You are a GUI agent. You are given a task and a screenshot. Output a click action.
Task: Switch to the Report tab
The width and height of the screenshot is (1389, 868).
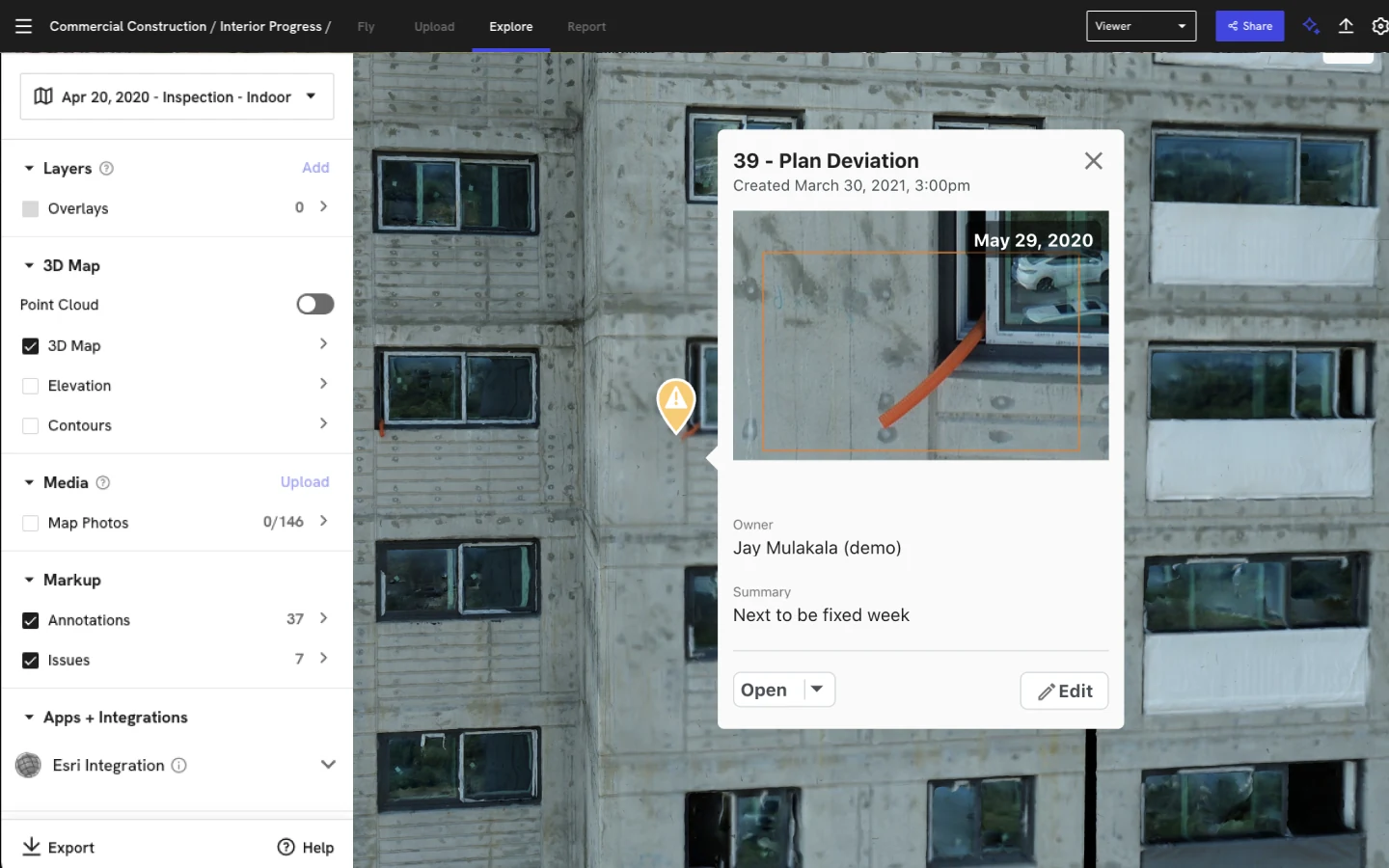tap(586, 27)
